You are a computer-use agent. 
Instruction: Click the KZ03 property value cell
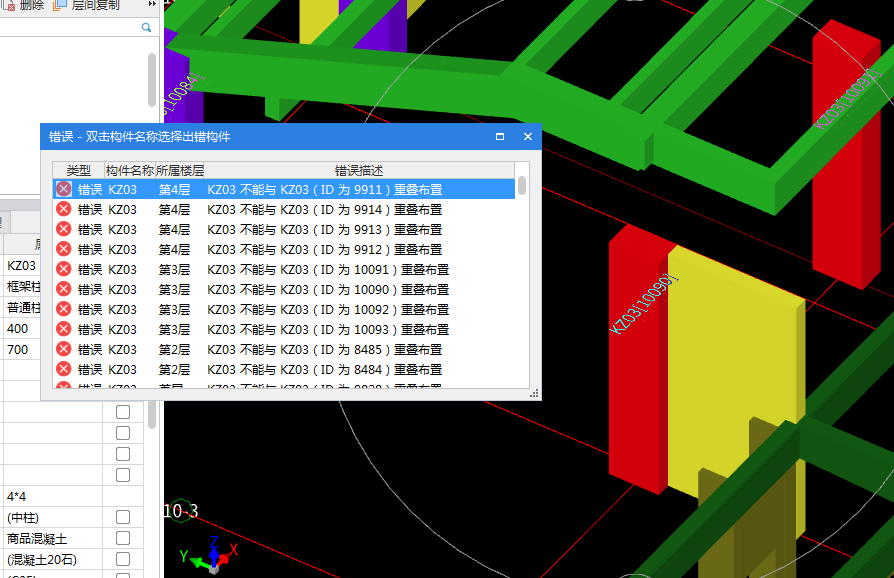(22, 266)
